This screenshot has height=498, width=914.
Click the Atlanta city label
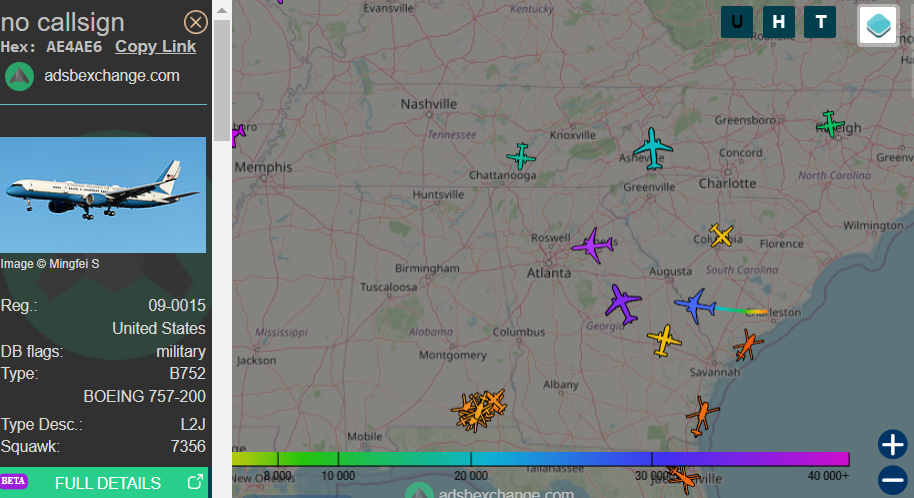coord(549,273)
